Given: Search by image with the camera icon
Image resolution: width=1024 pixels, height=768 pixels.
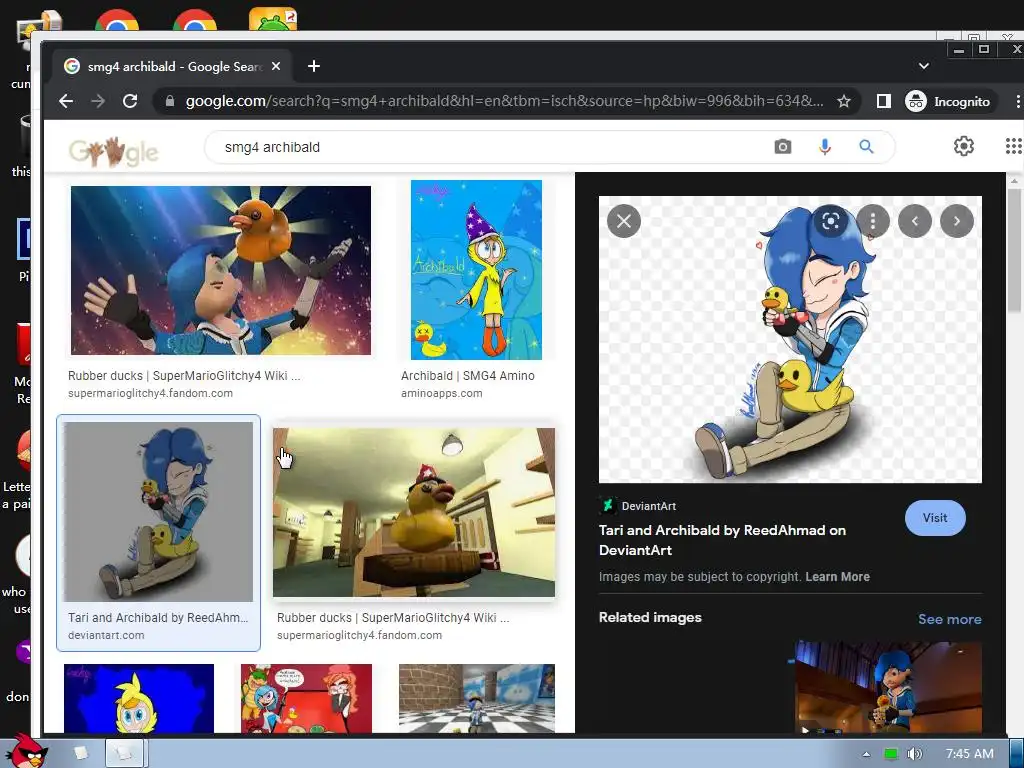Looking at the screenshot, I should pos(782,147).
